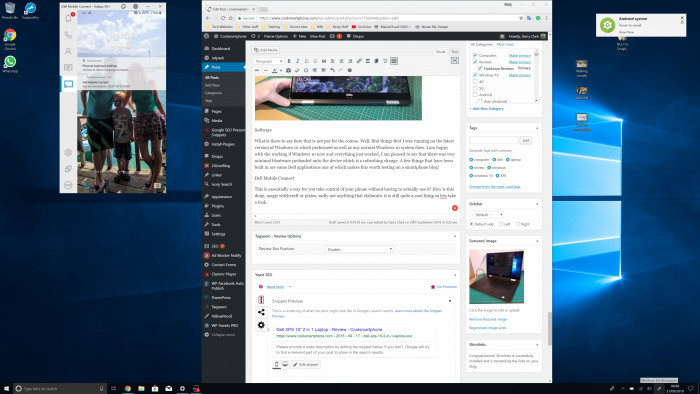Uncheck the Computers category checkbox
700x394 pixels.
pos(475,55)
